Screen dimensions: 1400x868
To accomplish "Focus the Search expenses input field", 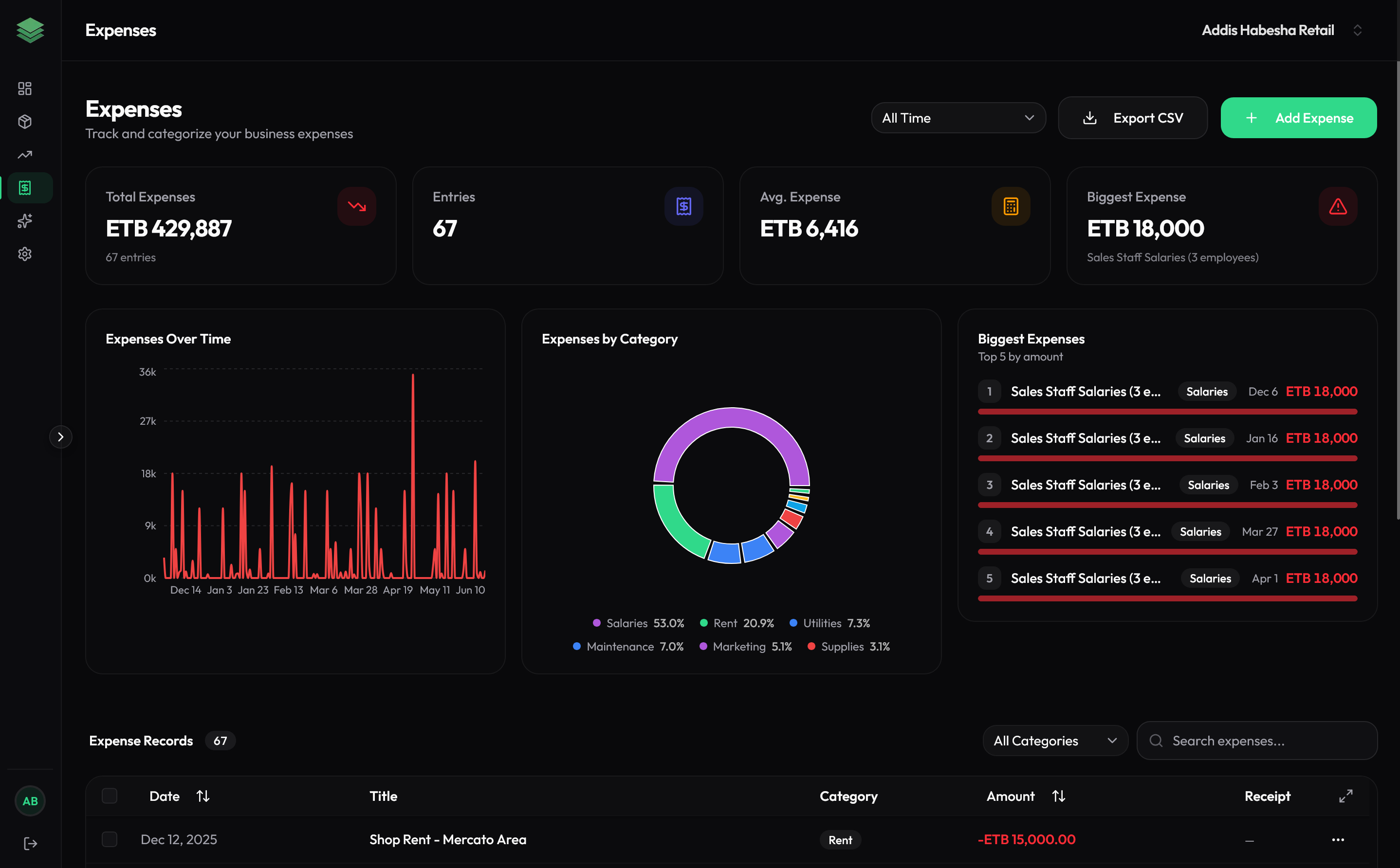I will (1256, 741).
